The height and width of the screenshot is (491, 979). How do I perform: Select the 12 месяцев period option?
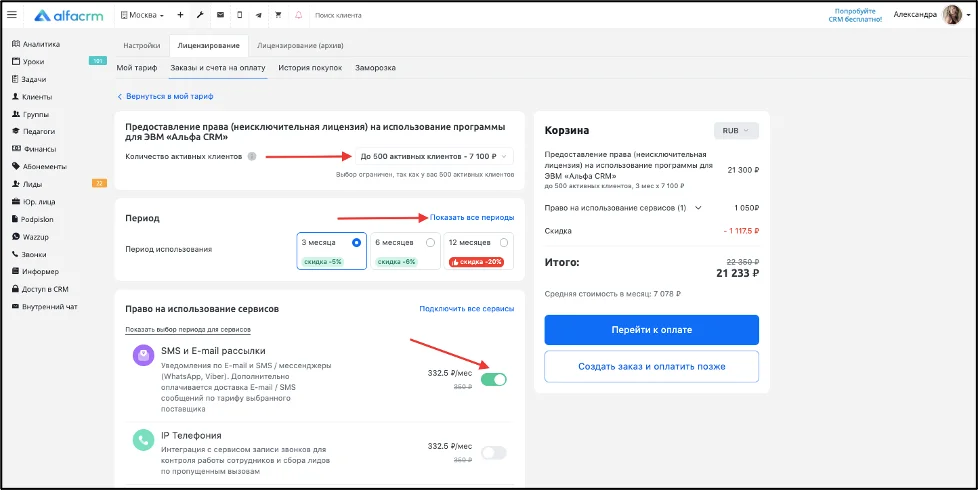(479, 251)
